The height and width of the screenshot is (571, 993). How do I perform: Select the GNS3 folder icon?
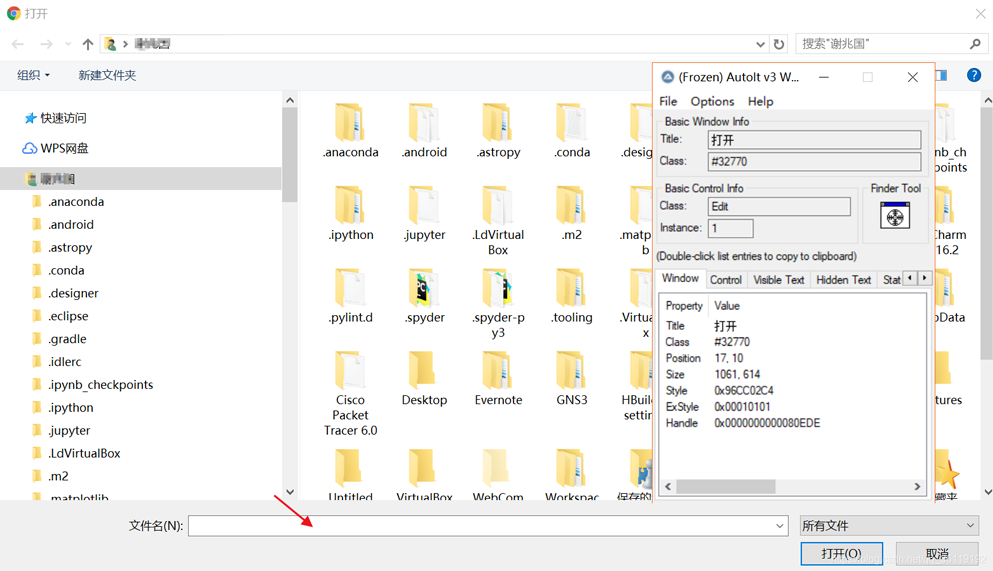pyautogui.click(x=571, y=371)
